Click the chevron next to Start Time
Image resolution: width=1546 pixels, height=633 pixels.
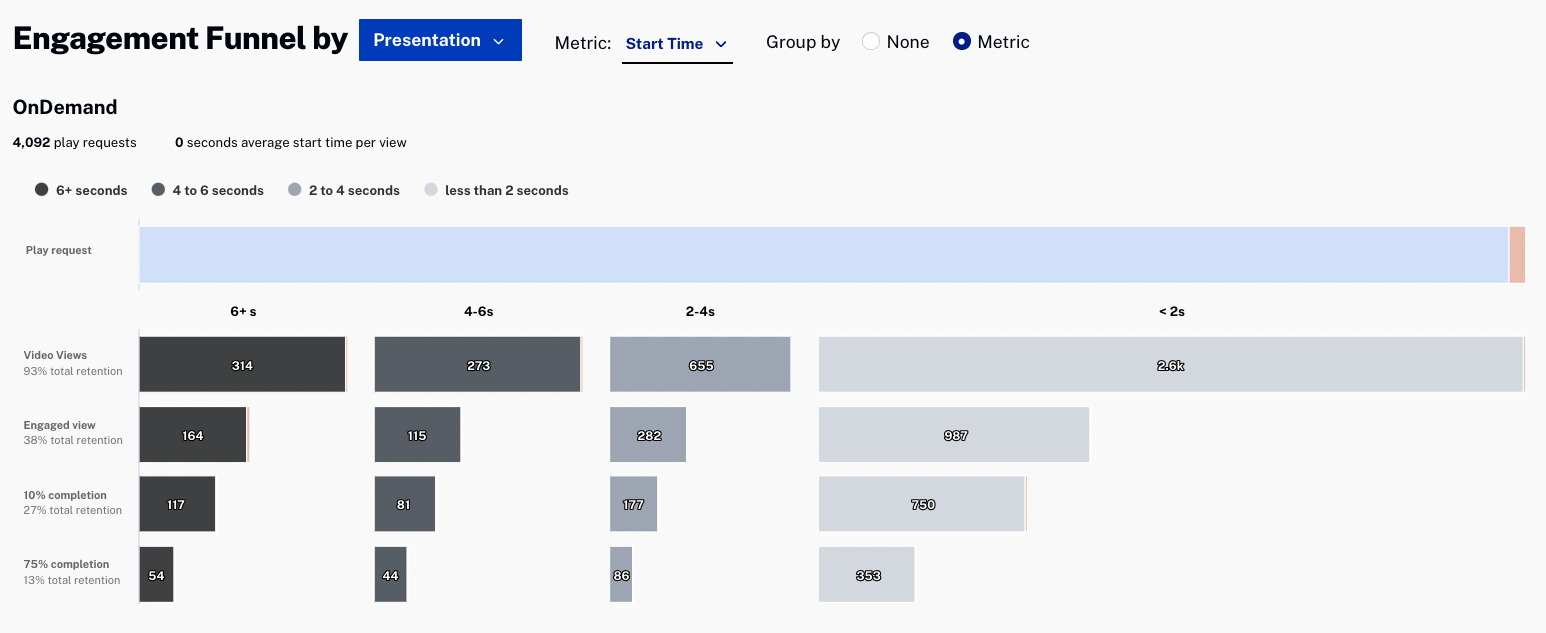[x=720, y=44]
